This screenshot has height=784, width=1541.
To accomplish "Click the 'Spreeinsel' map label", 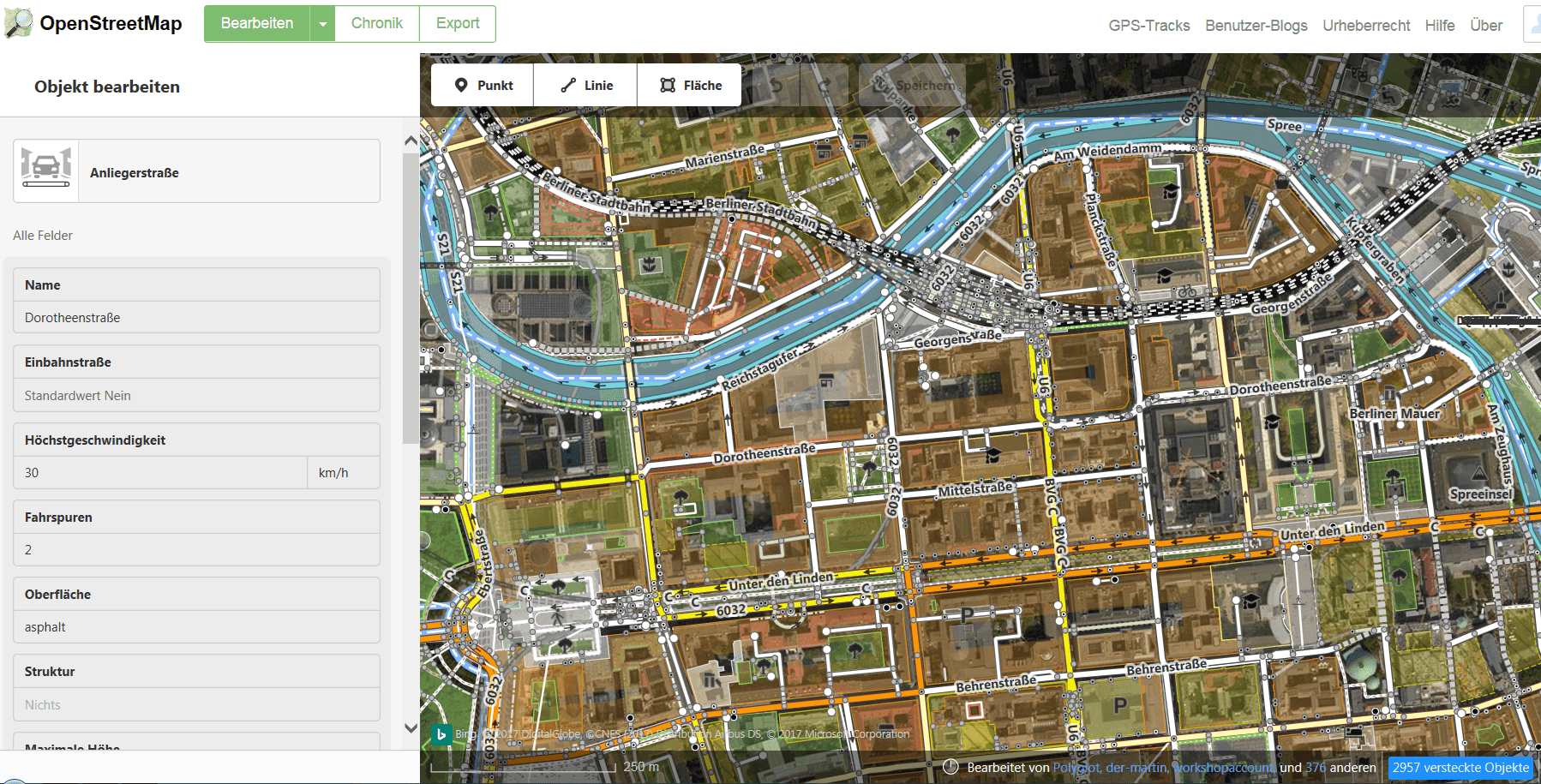I will [x=1481, y=494].
